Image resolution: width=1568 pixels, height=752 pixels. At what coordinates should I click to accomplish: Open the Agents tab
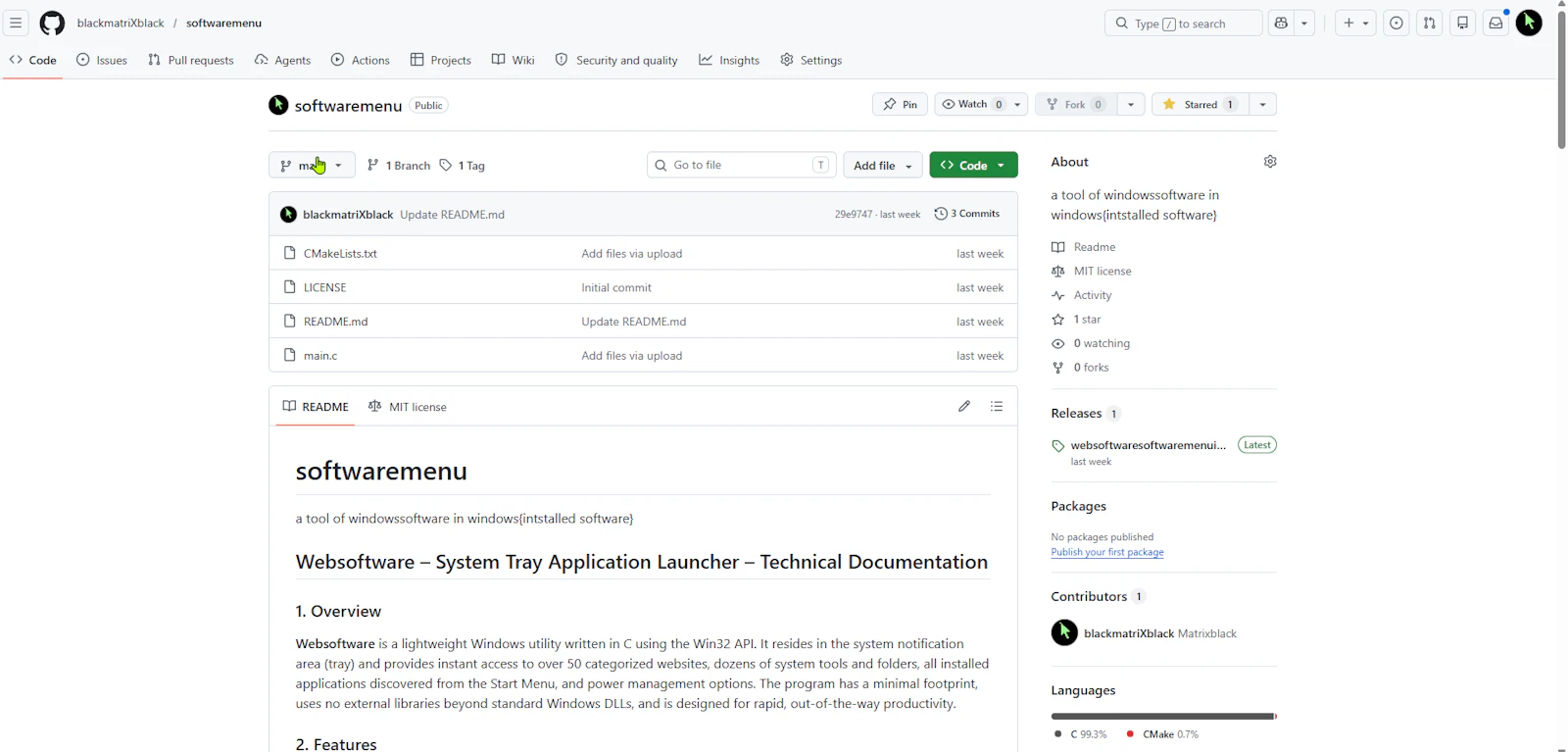click(282, 60)
